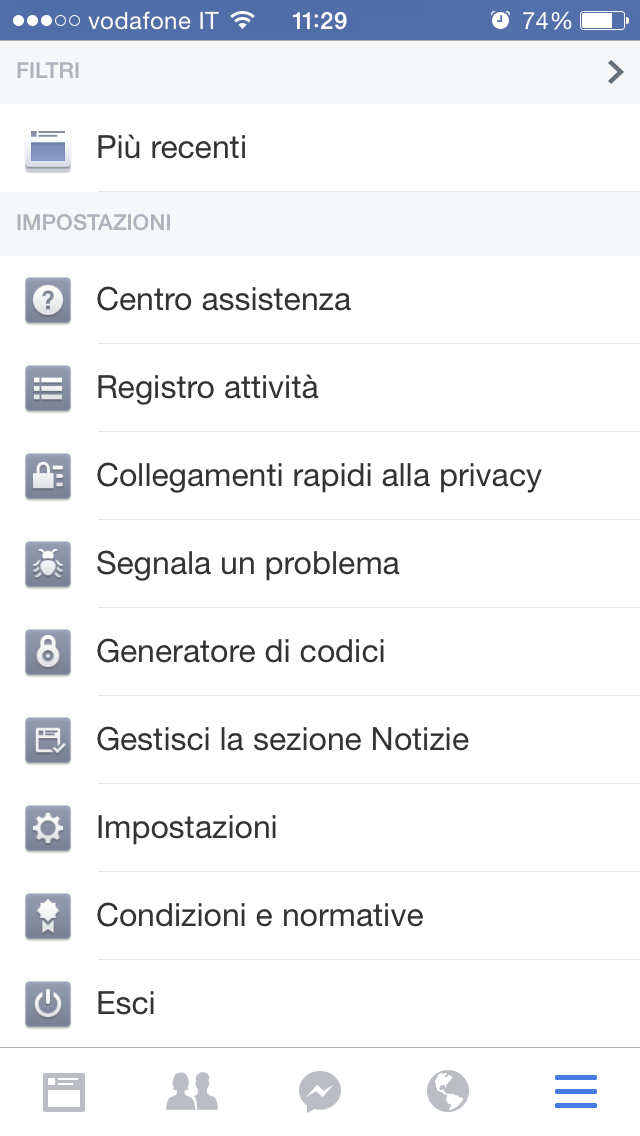640x1136 pixels.
Task: Open Collegamenti rapidi alla privacy
Action: [x=318, y=476]
